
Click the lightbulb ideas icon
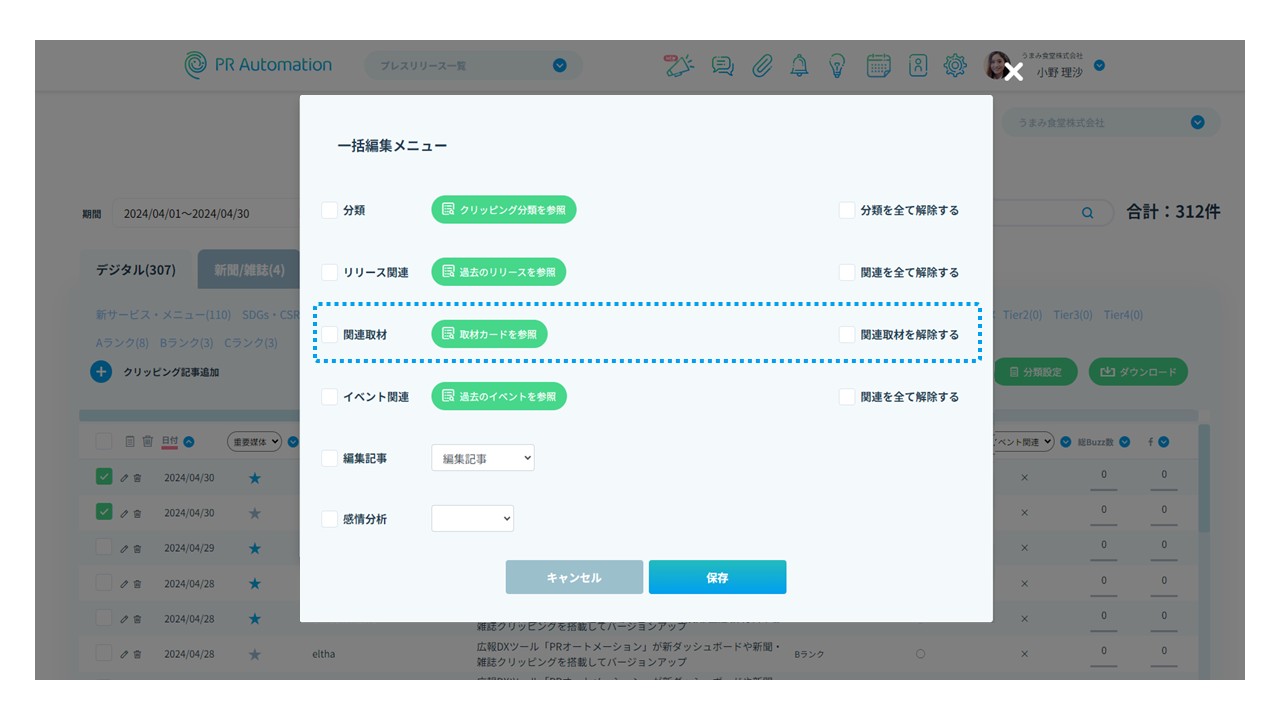click(x=837, y=66)
